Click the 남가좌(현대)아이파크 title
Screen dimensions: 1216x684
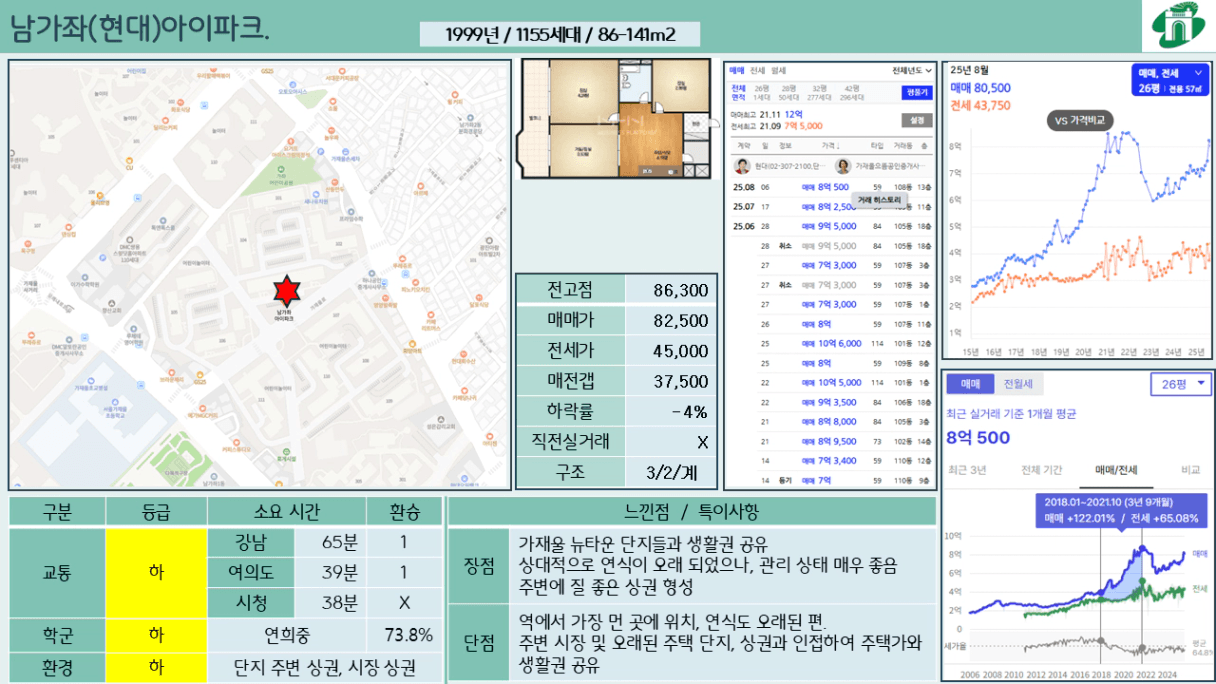pyautogui.click(x=140, y=28)
